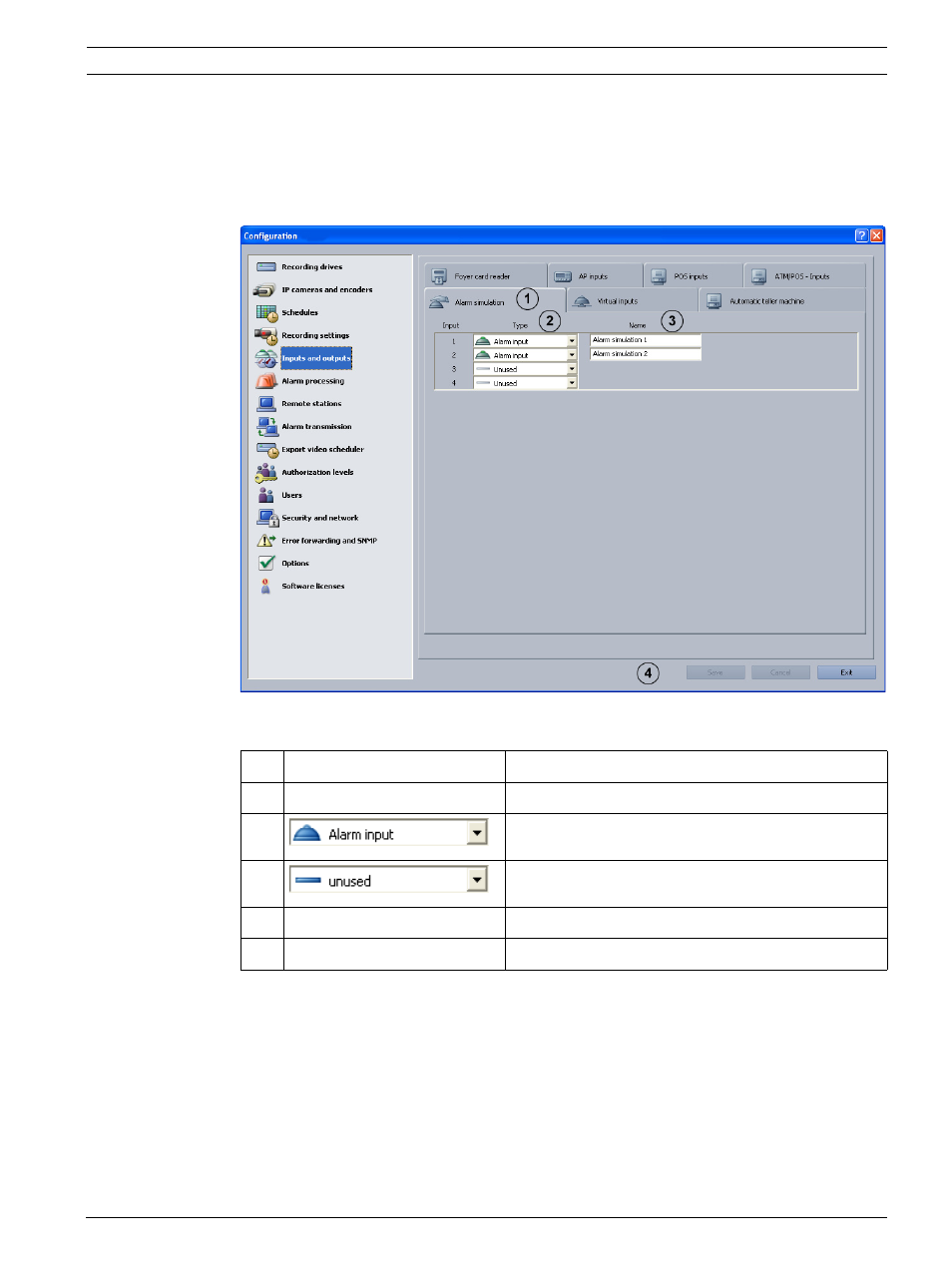This screenshot has width=952, height=1270.
Task: Open the Authorization levels group icon
Action: click(x=266, y=473)
